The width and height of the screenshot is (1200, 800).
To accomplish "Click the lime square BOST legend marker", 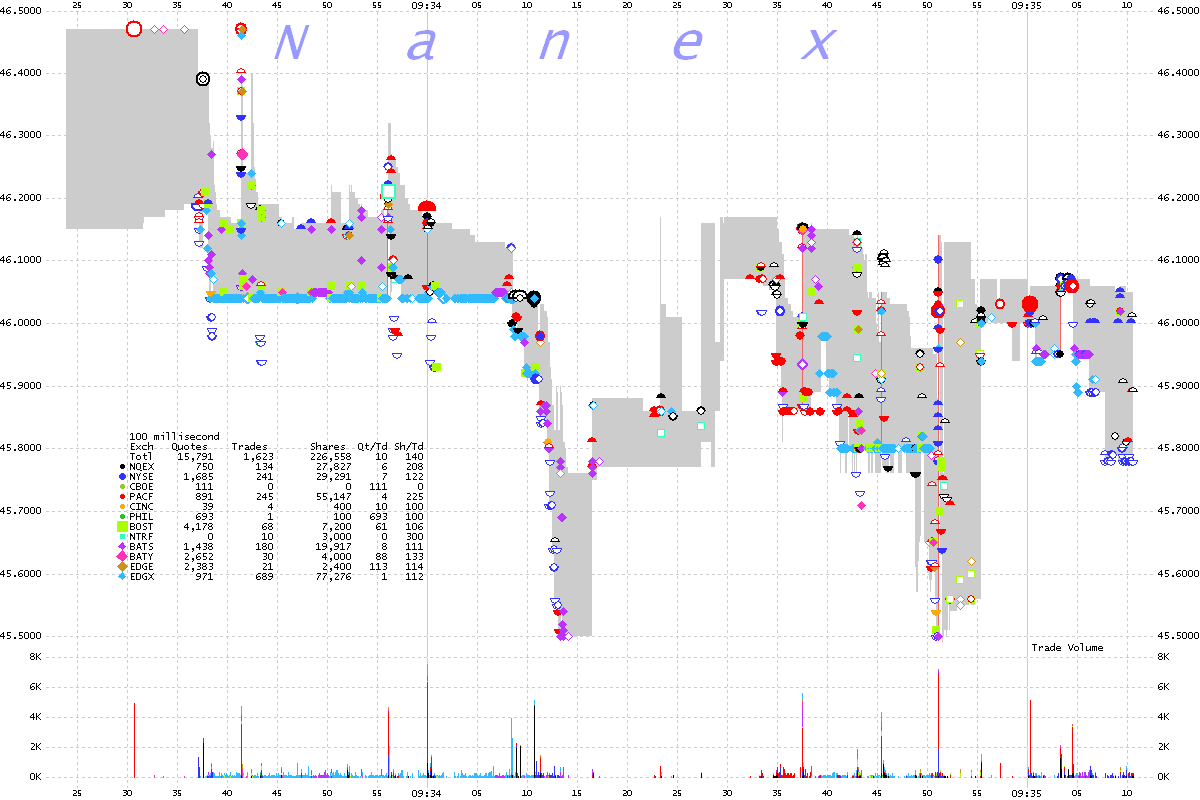I will coord(122,525).
